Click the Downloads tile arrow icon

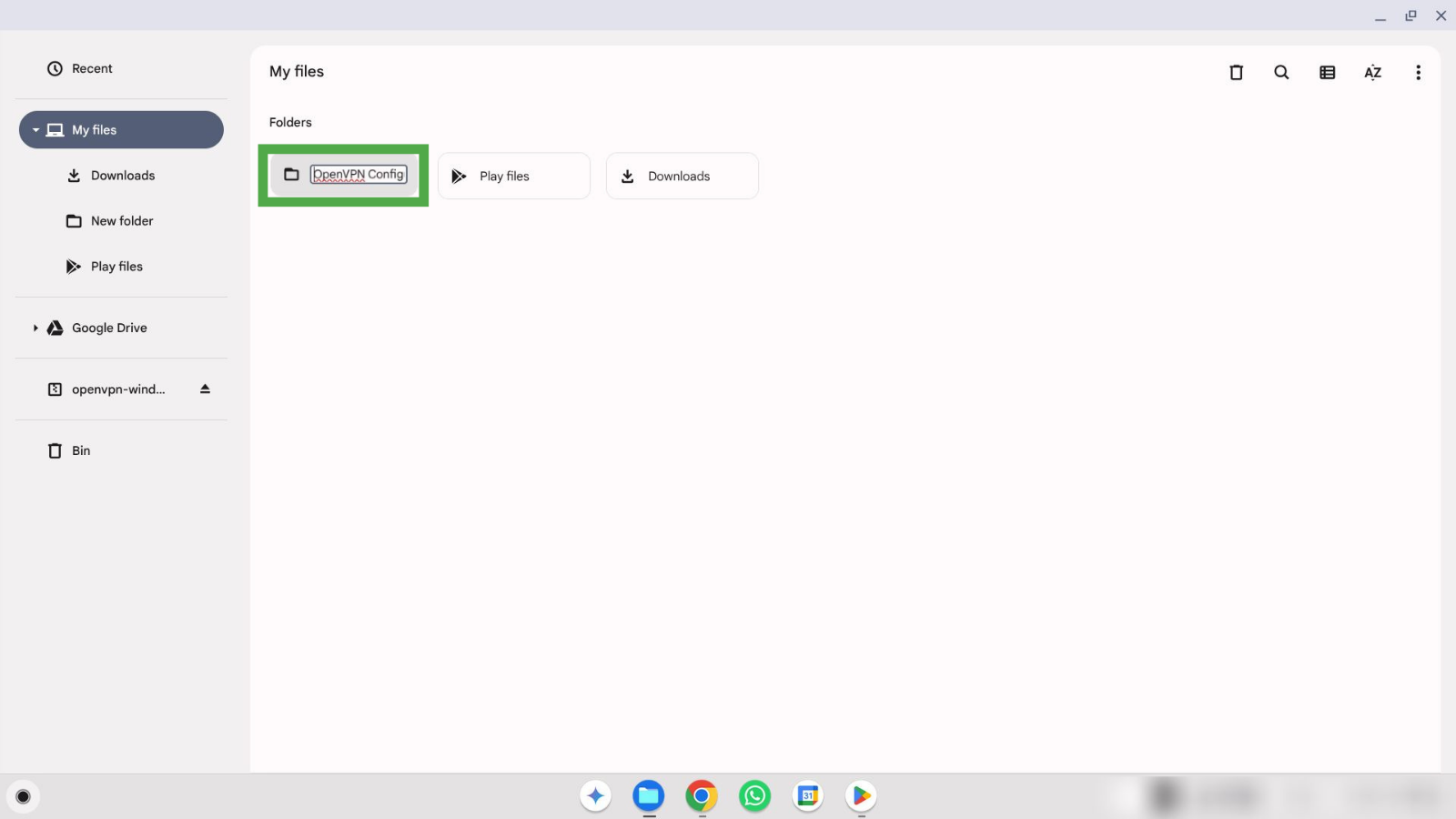click(627, 177)
